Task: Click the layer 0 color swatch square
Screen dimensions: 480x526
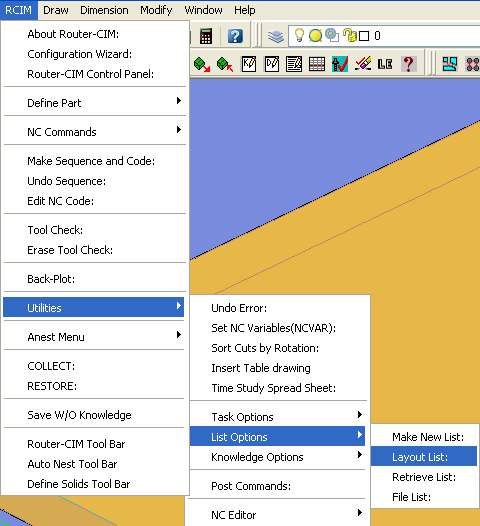Action: (x=364, y=36)
